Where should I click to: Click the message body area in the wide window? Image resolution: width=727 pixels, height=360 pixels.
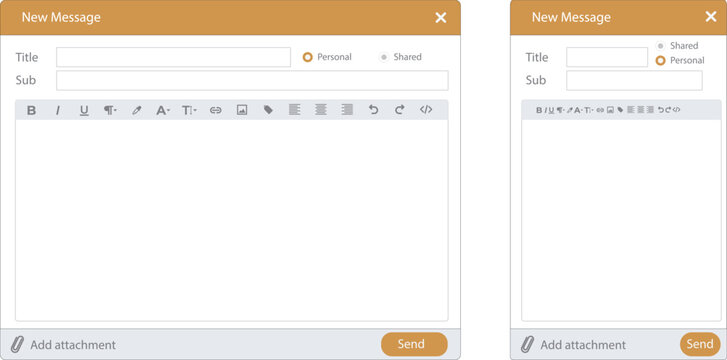[232, 220]
